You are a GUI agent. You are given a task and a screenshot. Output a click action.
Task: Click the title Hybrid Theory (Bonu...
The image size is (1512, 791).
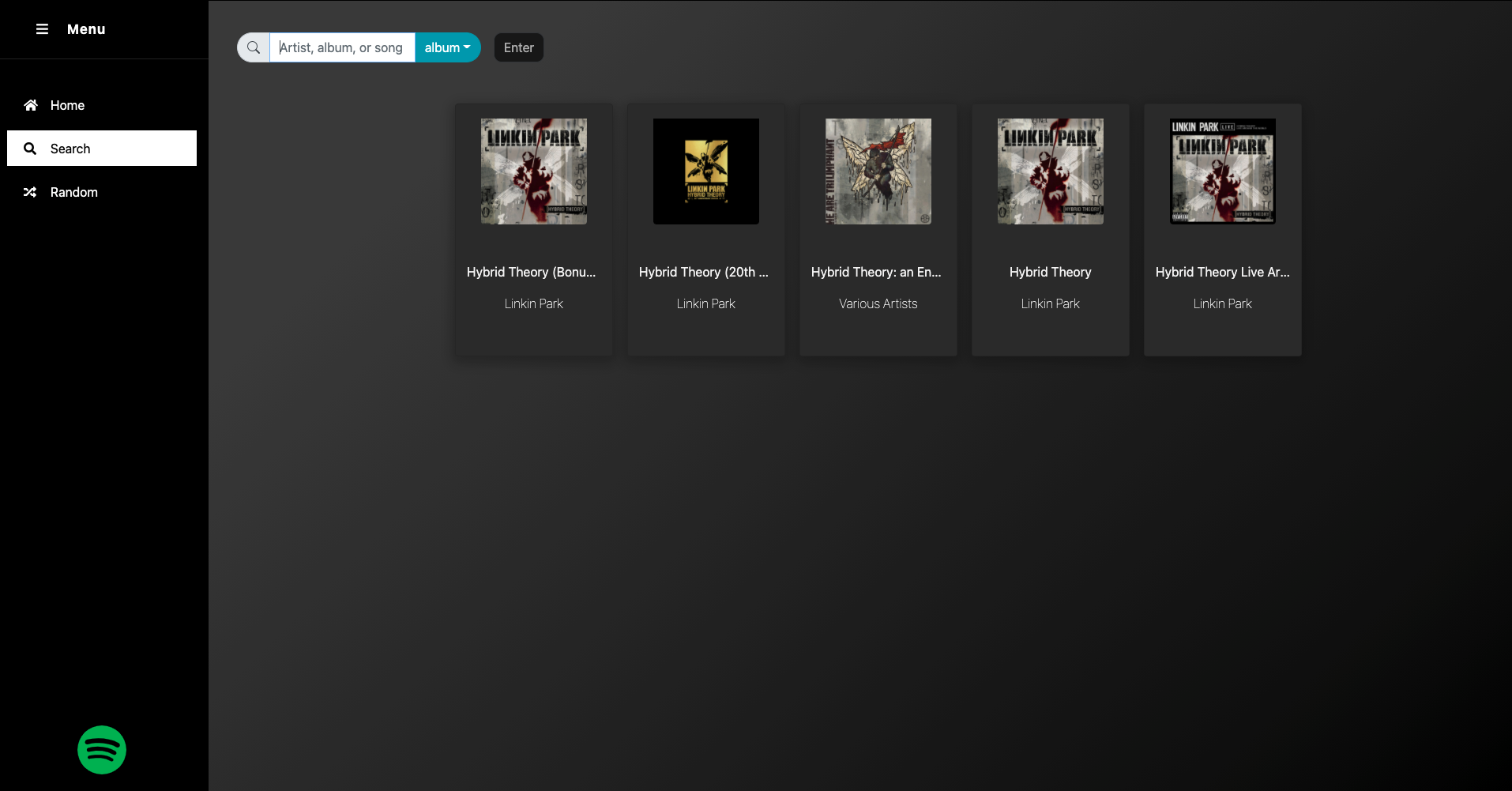point(532,272)
